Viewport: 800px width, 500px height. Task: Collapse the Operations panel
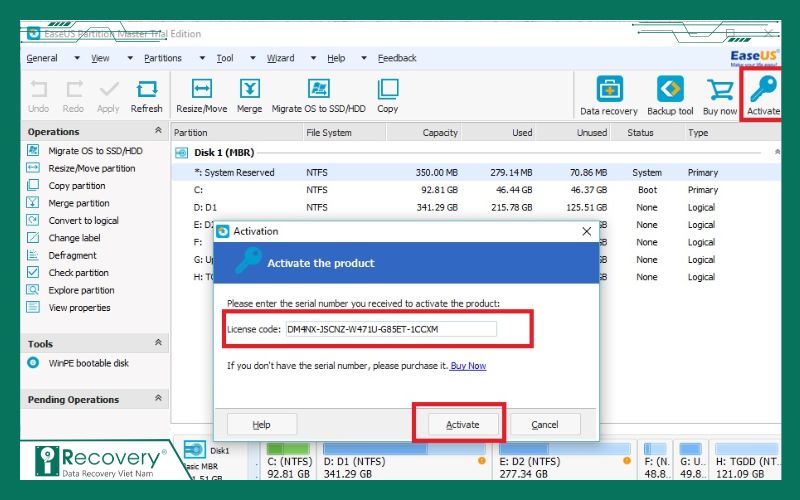click(x=158, y=131)
